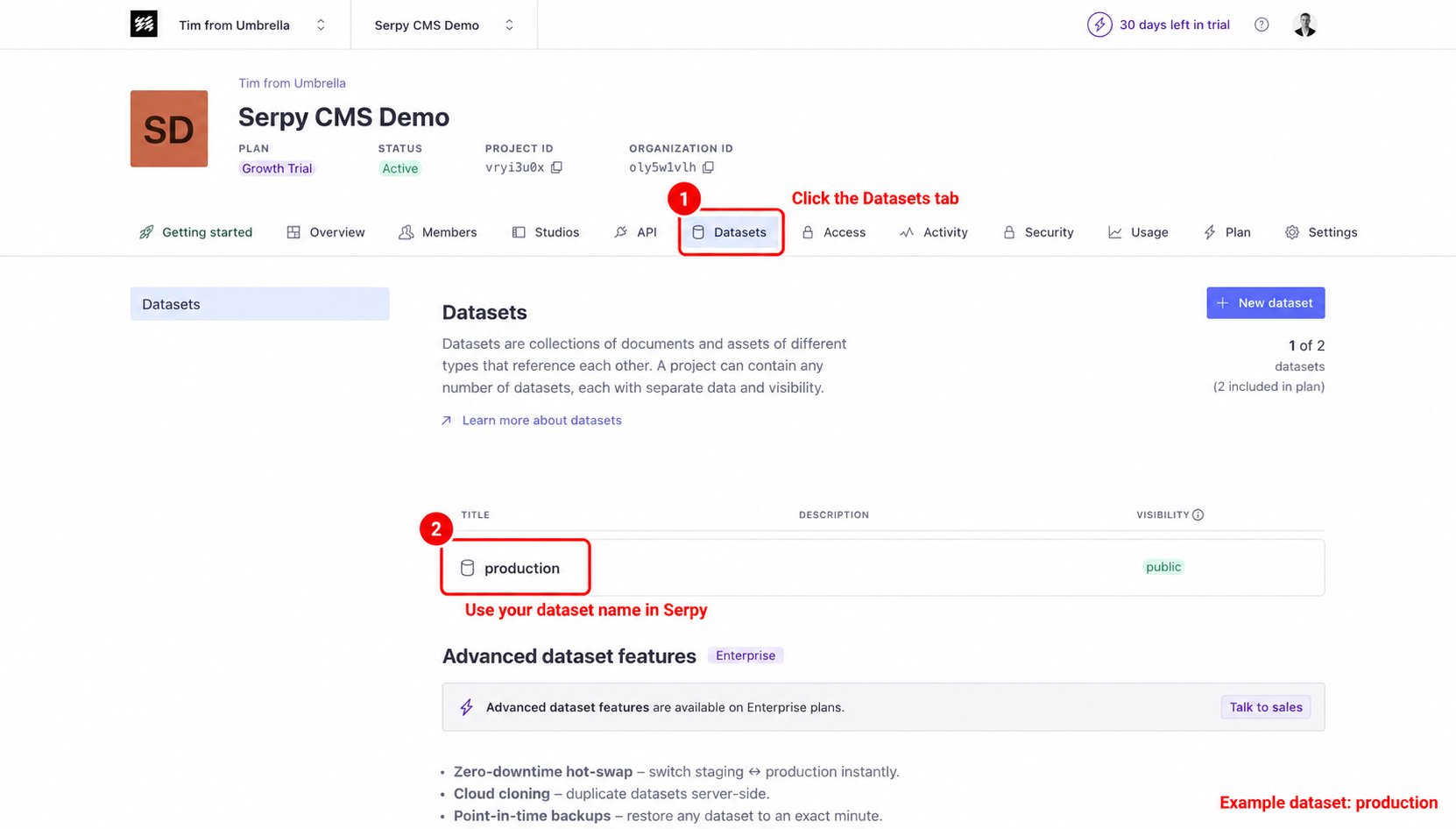Viewport: 1456px width, 829px height.
Task: Click the visibility info icon
Action: [1198, 515]
